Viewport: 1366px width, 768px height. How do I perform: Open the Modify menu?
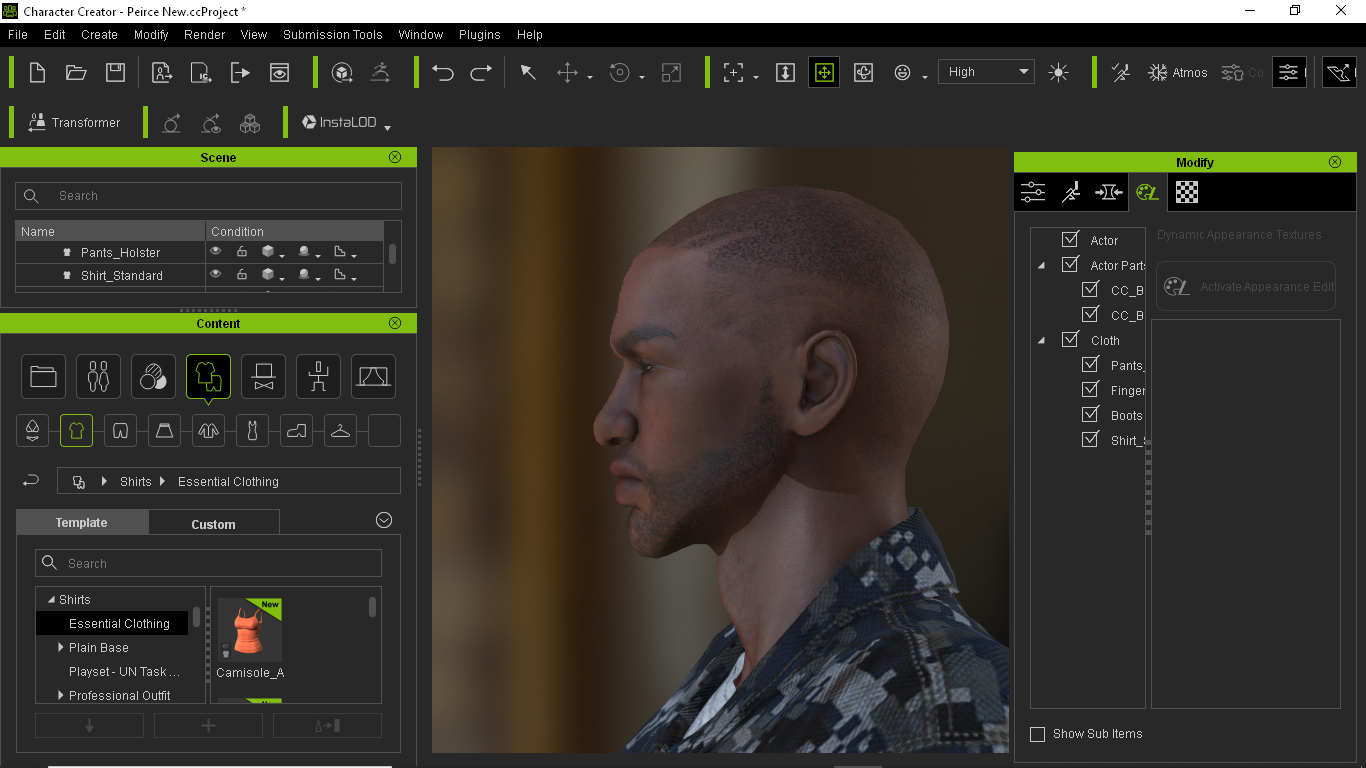(151, 34)
